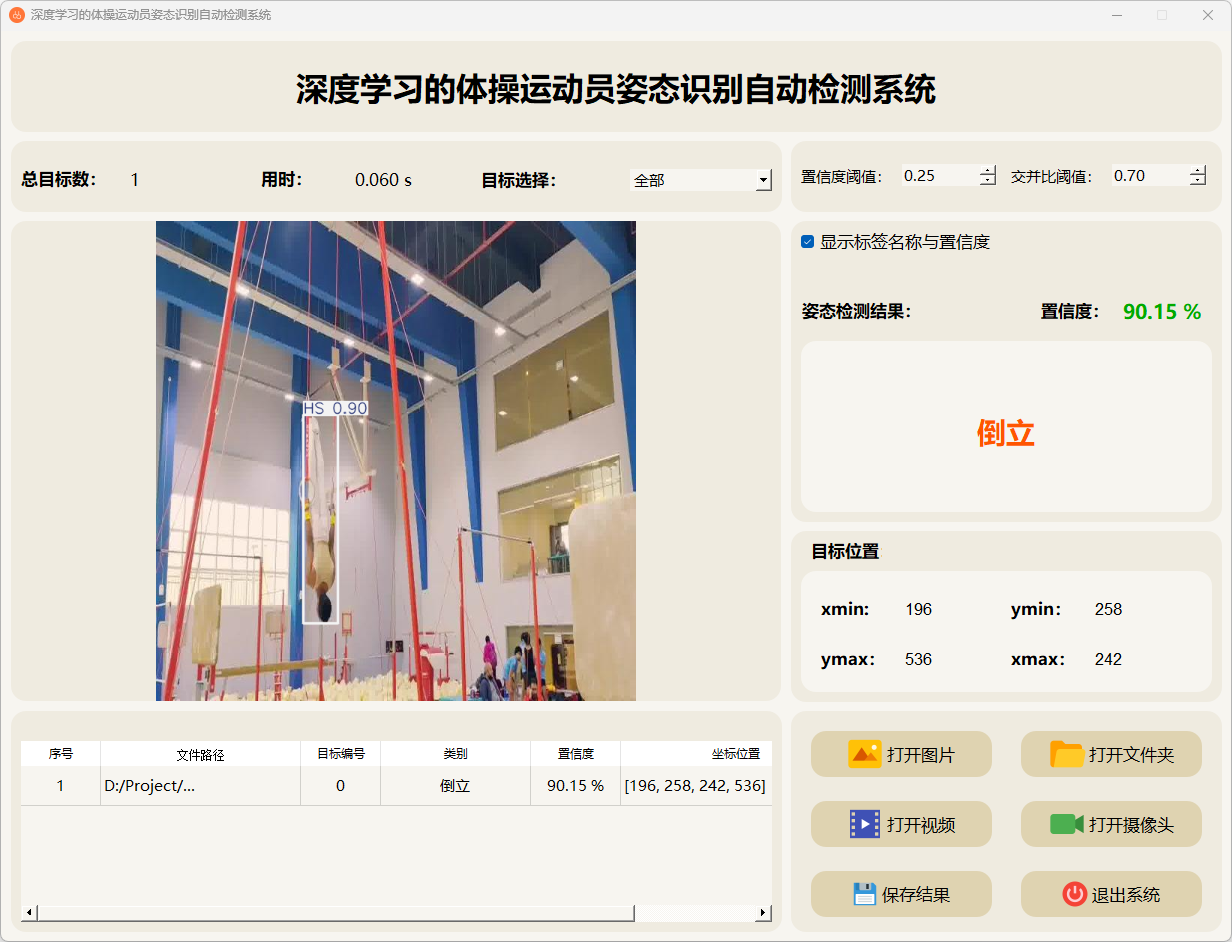Click the 置信度 column header in table

point(575,754)
